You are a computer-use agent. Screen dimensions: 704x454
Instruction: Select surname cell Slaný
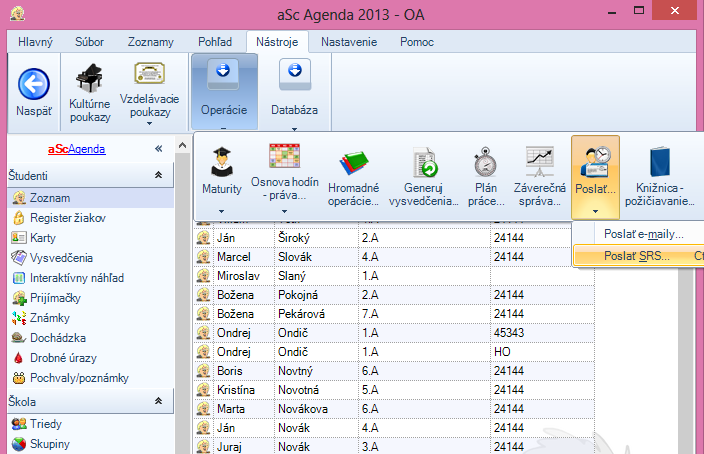[316, 276]
